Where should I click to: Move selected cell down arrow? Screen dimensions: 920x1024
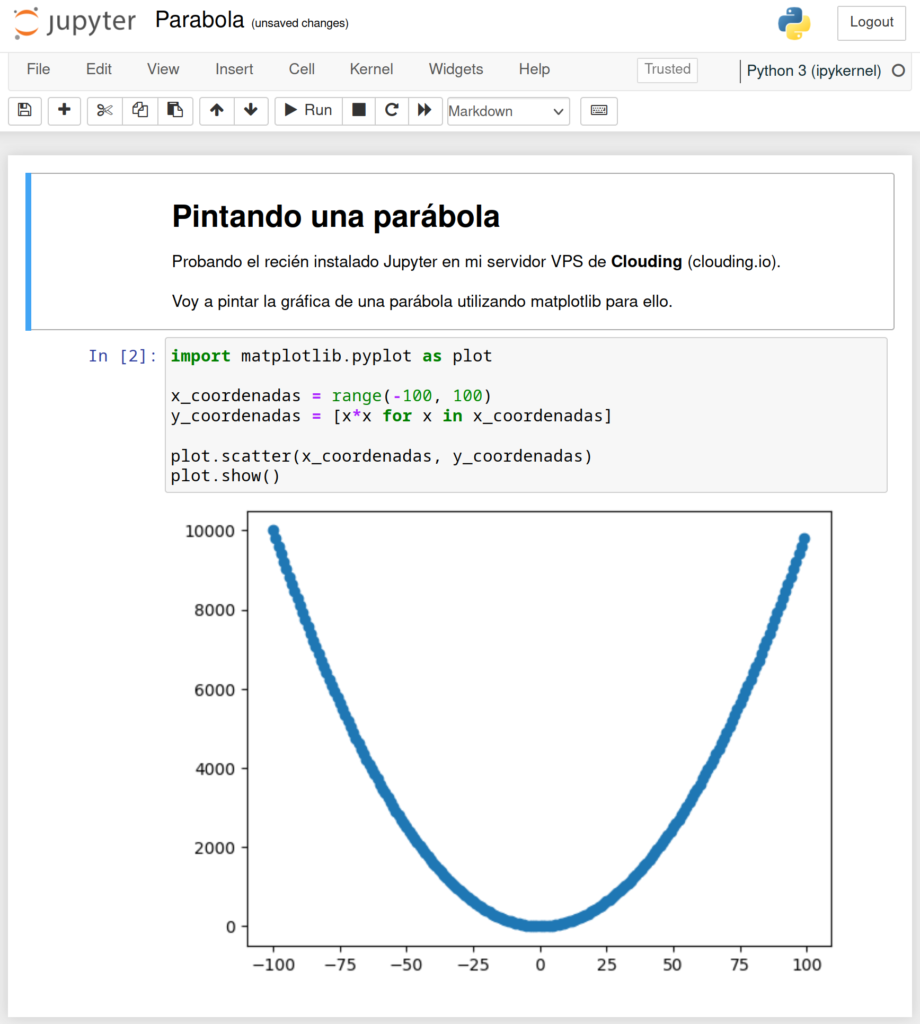(x=251, y=110)
